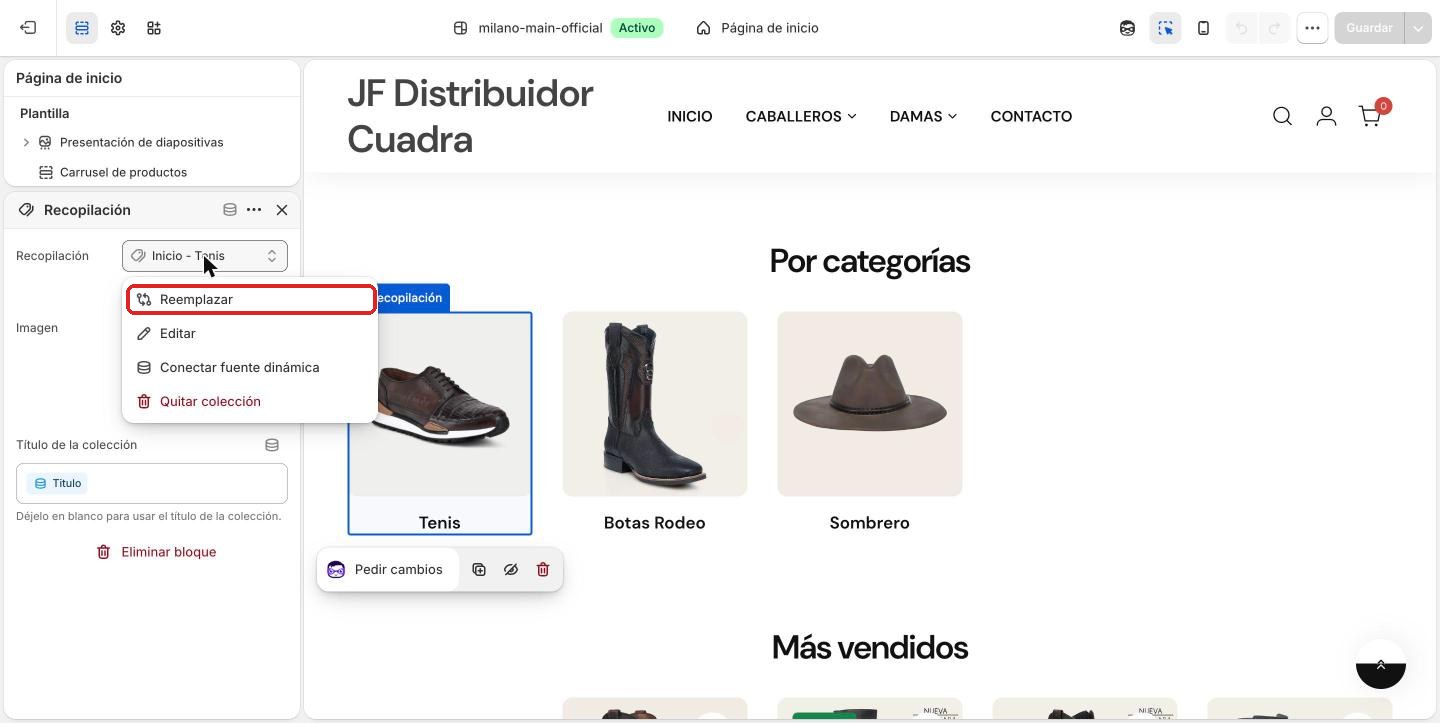
Task: Click Pedir cambios button
Action: pos(386,570)
